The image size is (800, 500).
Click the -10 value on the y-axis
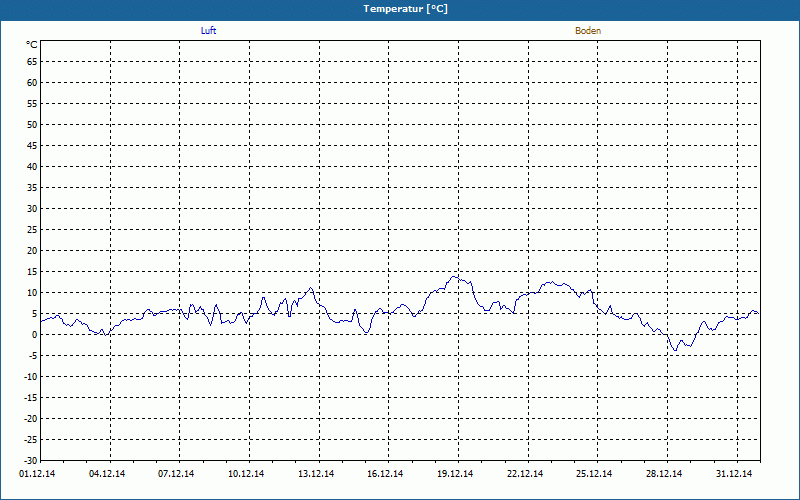[31, 377]
